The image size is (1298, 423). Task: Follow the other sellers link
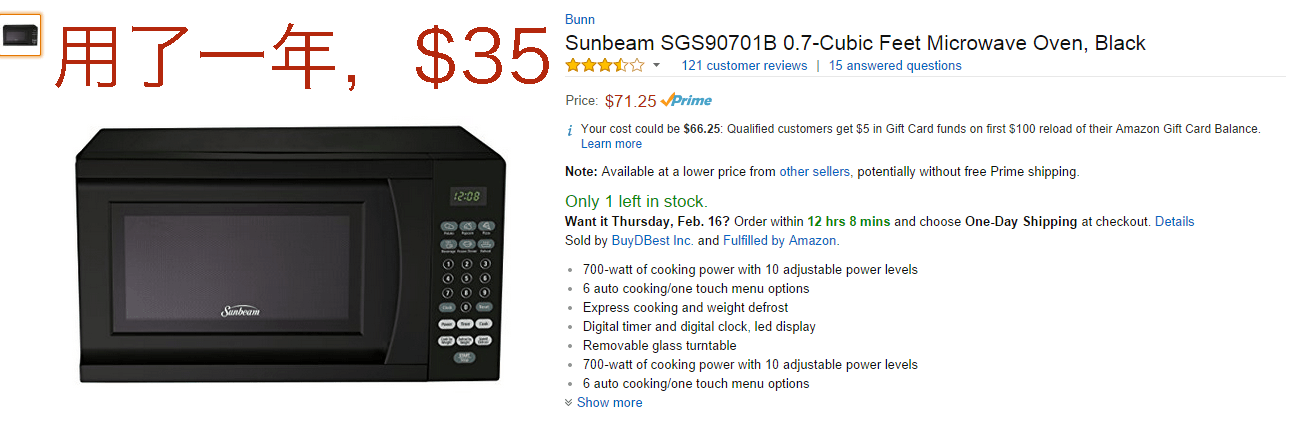coord(815,172)
